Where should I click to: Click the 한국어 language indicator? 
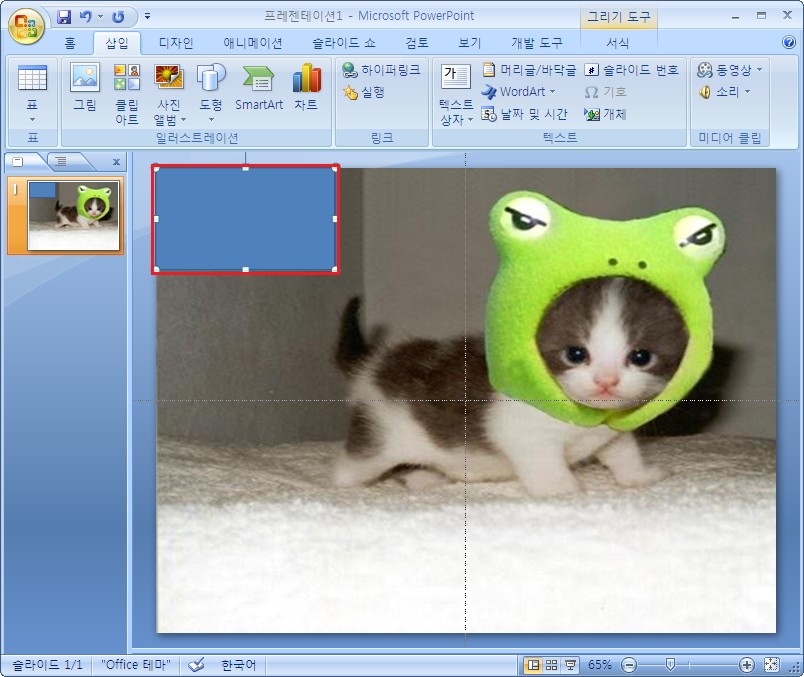tap(238, 665)
